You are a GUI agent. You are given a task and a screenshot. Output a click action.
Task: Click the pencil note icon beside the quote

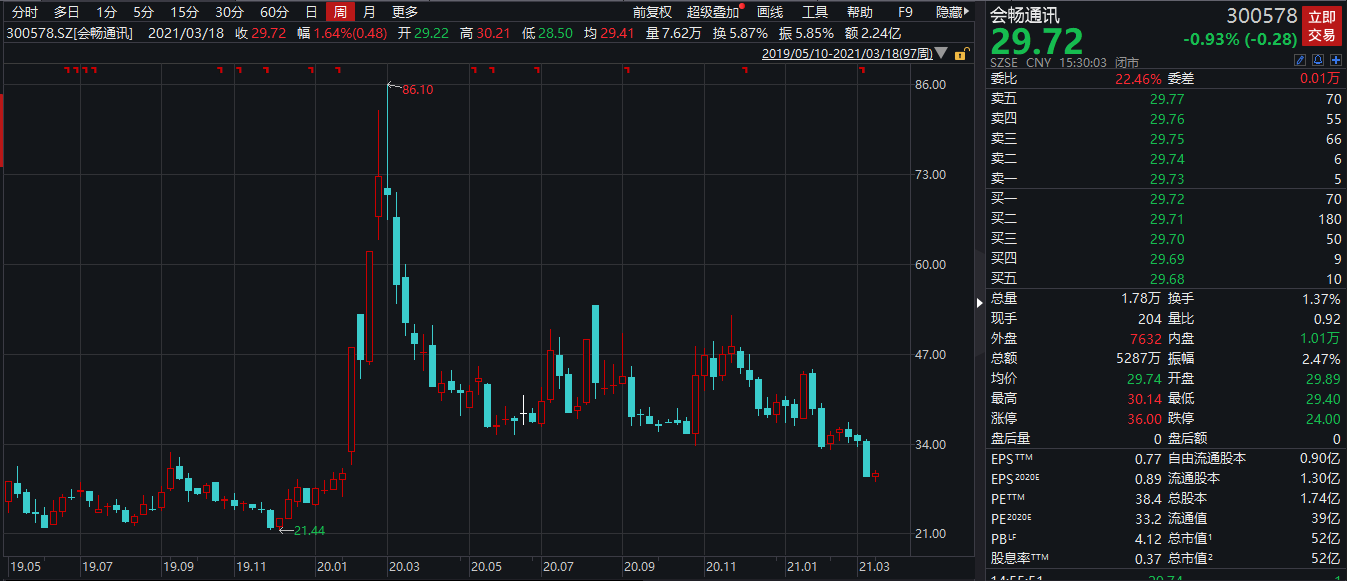(1300, 61)
